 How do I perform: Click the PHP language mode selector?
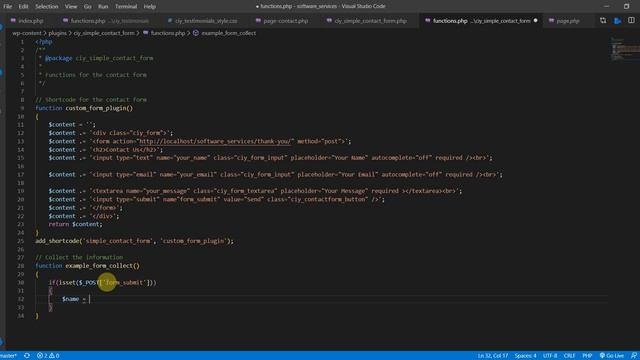[587, 356]
